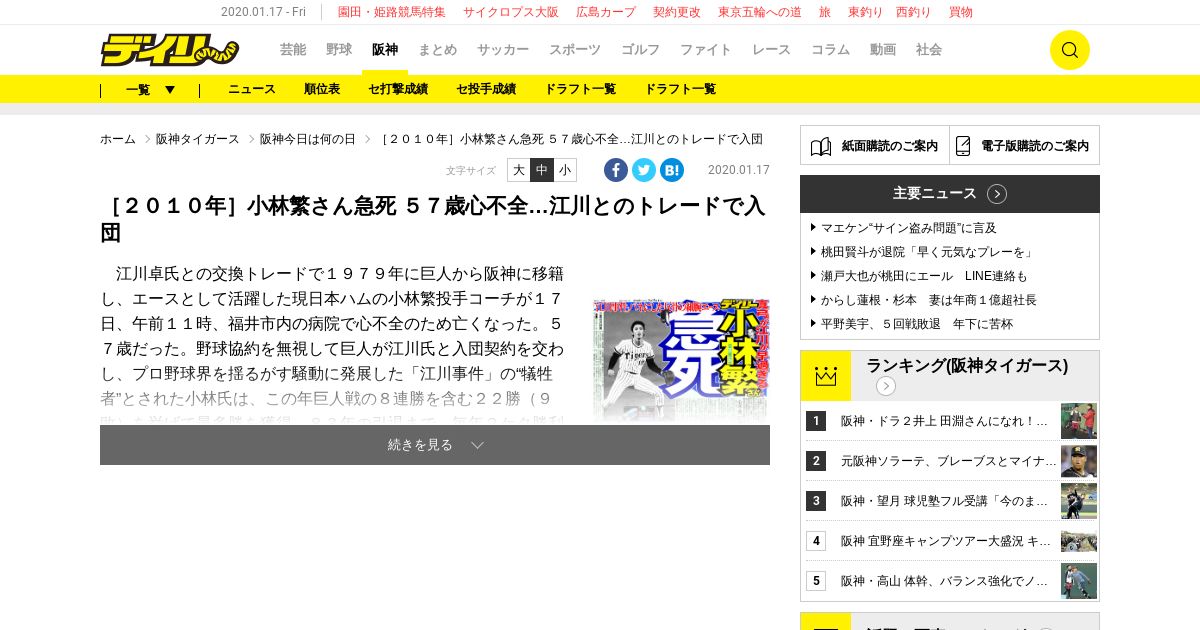
Task: Click the rank 5 article thumbnail
Action: 1079,581
